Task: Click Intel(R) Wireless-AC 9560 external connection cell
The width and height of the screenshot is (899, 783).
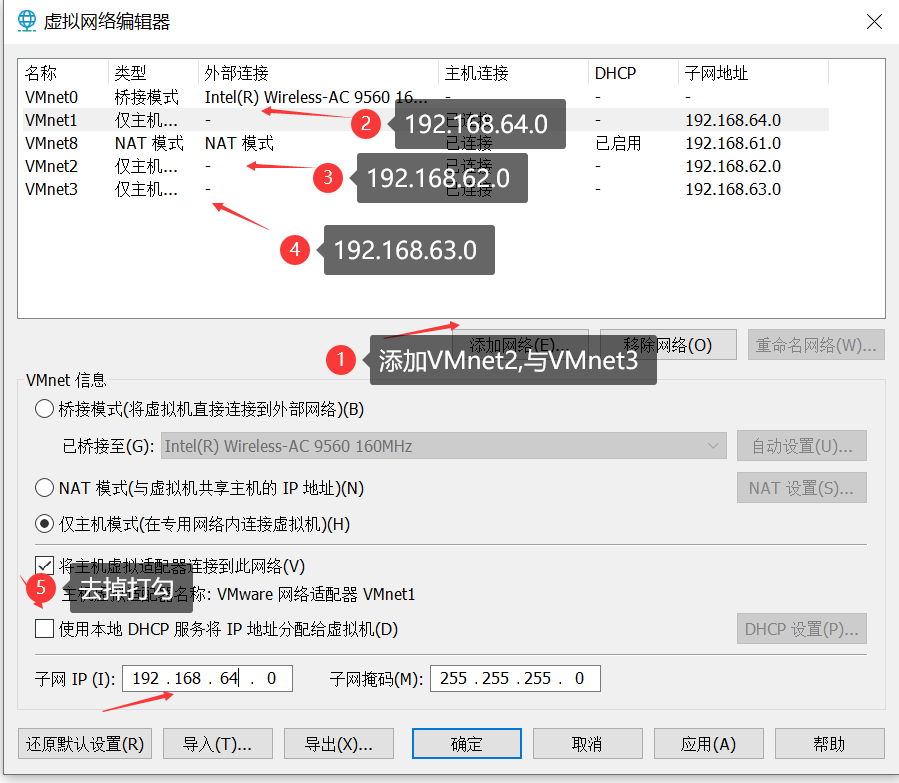Action: click(x=316, y=97)
